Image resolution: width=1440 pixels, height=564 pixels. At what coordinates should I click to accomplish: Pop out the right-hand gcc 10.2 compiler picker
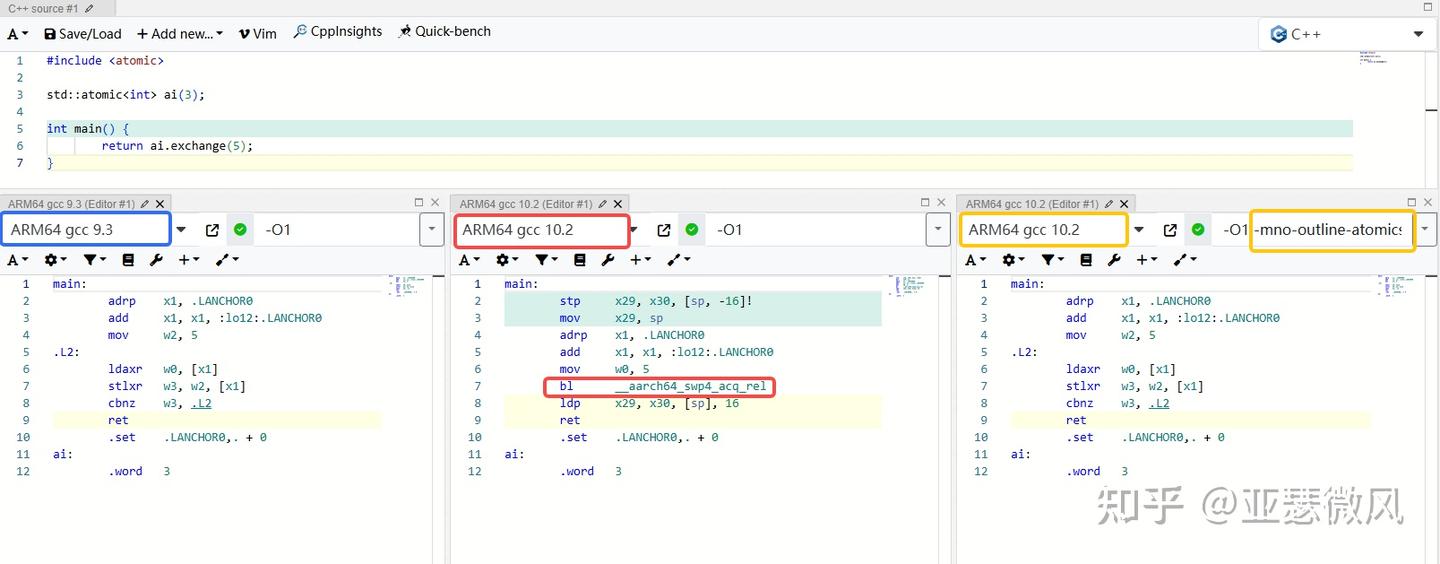click(1170, 230)
